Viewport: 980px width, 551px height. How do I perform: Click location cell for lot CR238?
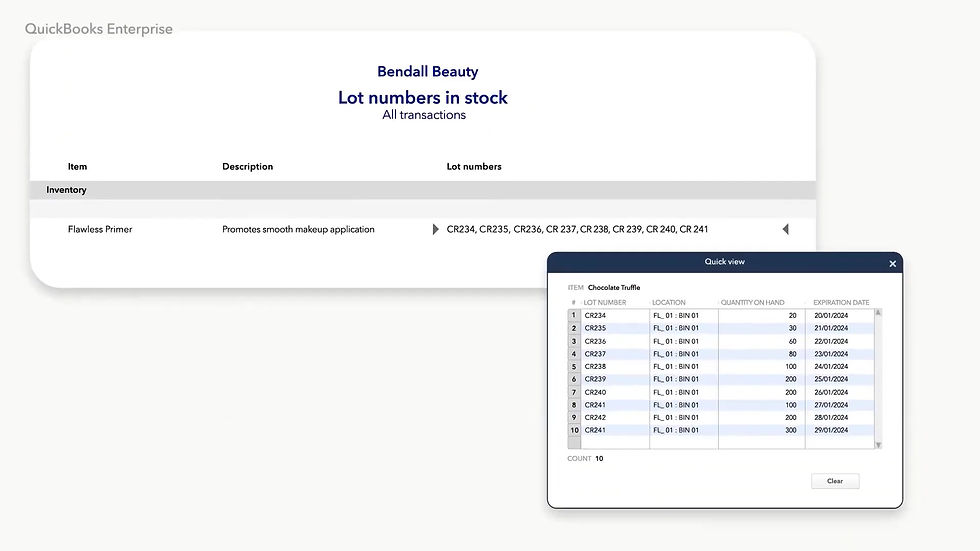676,367
